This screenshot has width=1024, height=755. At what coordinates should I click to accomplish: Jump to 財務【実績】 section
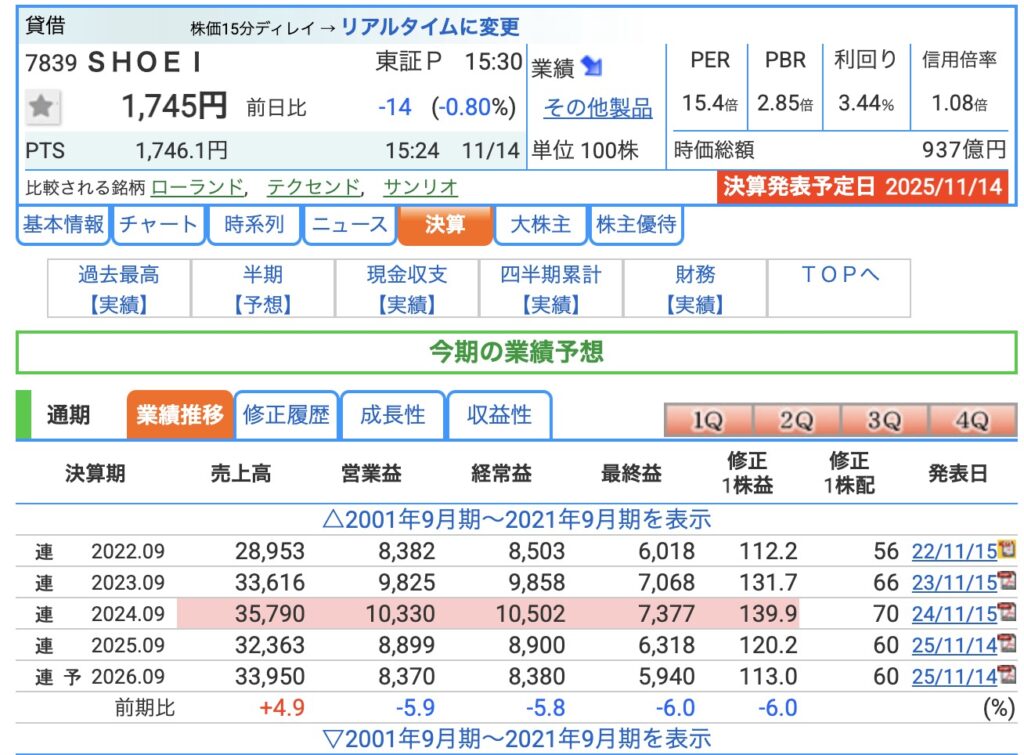694,288
